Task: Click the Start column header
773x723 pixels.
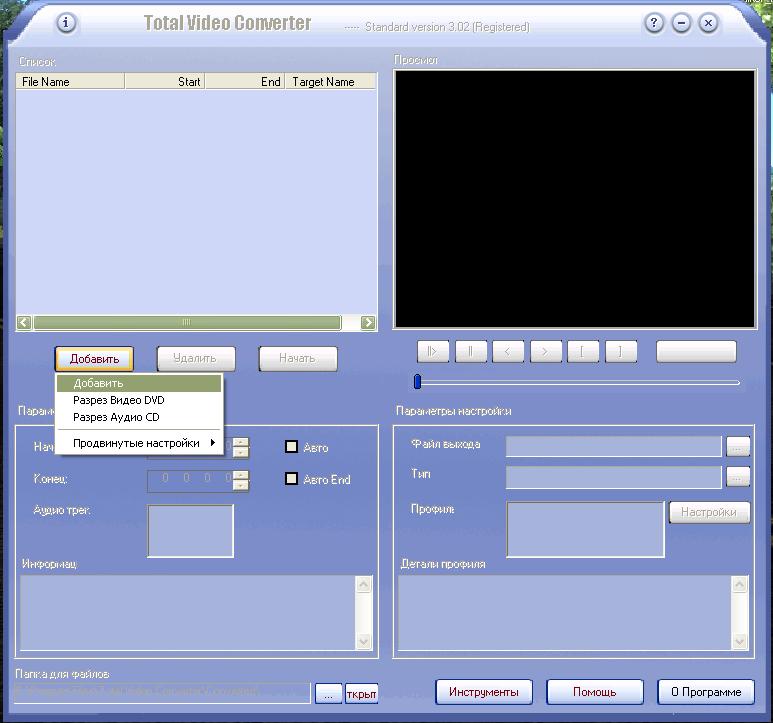Action: tap(165, 81)
